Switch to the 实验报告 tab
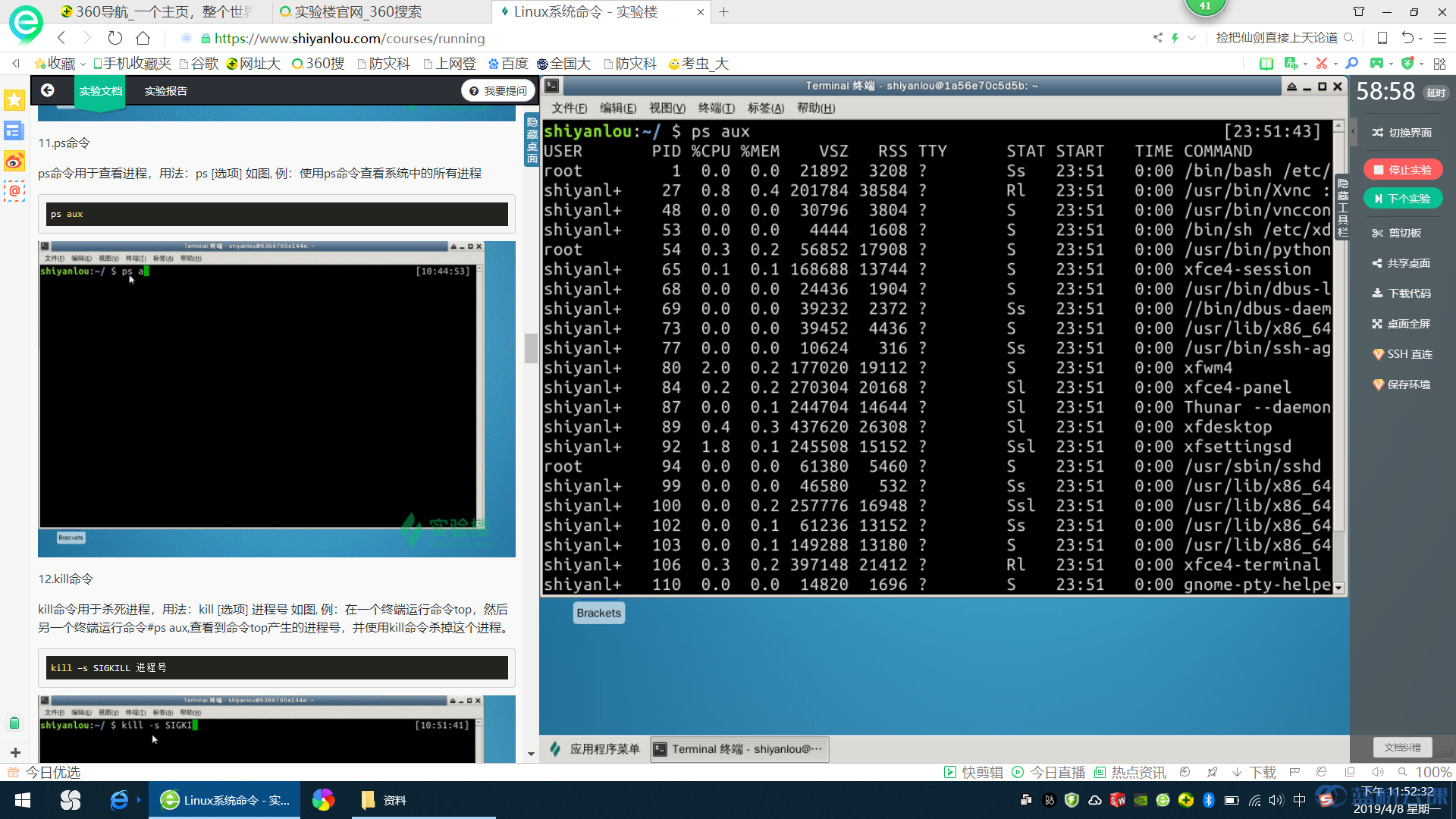1456x819 pixels. [x=165, y=90]
